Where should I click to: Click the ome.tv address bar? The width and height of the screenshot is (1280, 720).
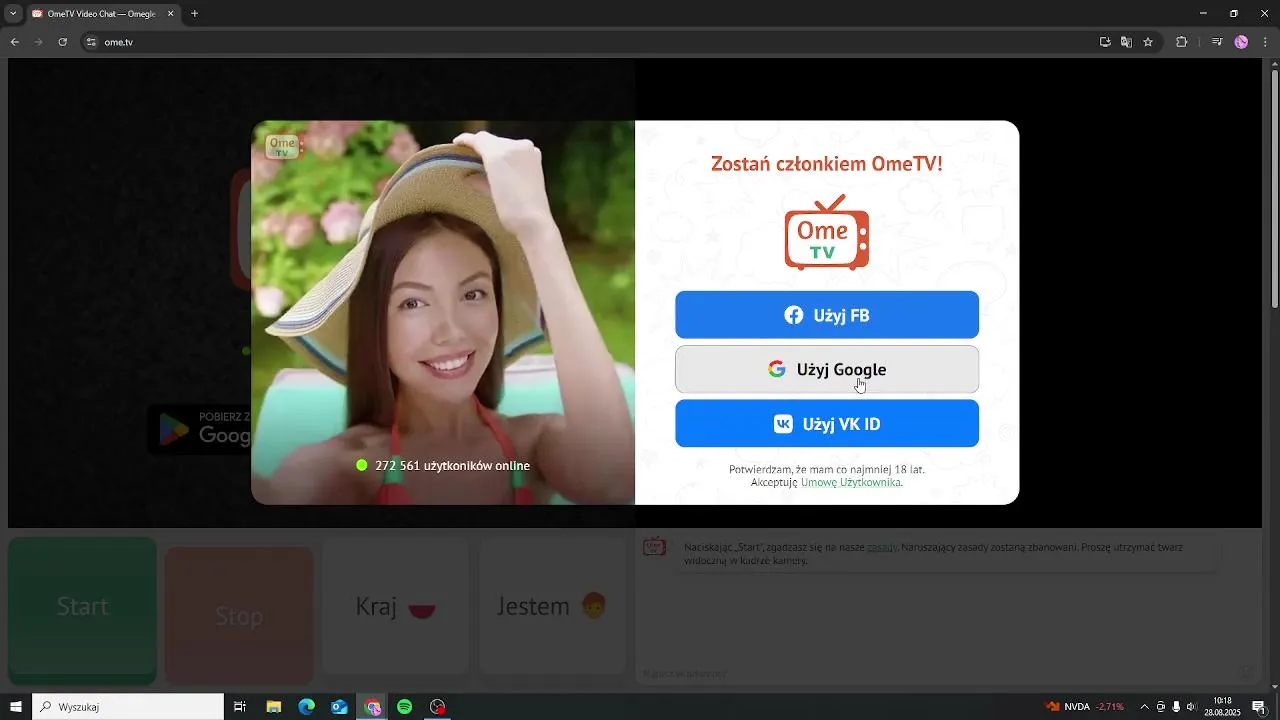590,42
